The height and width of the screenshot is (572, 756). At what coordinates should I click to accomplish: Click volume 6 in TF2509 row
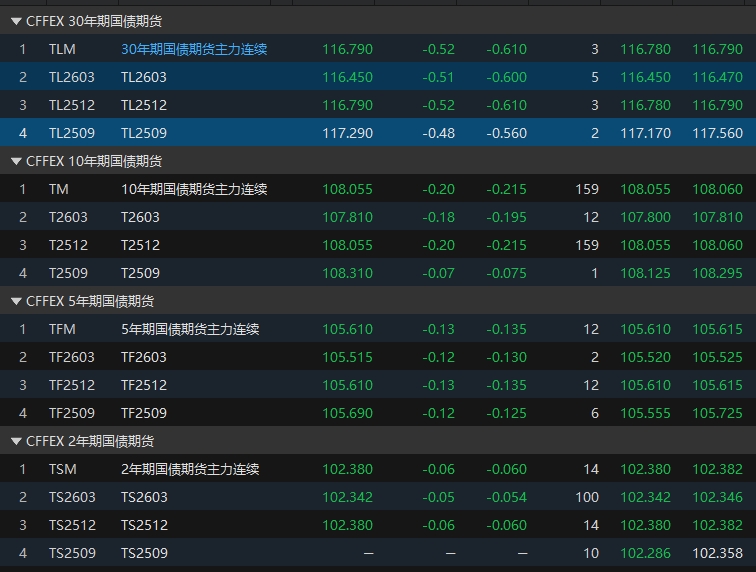click(594, 413)
